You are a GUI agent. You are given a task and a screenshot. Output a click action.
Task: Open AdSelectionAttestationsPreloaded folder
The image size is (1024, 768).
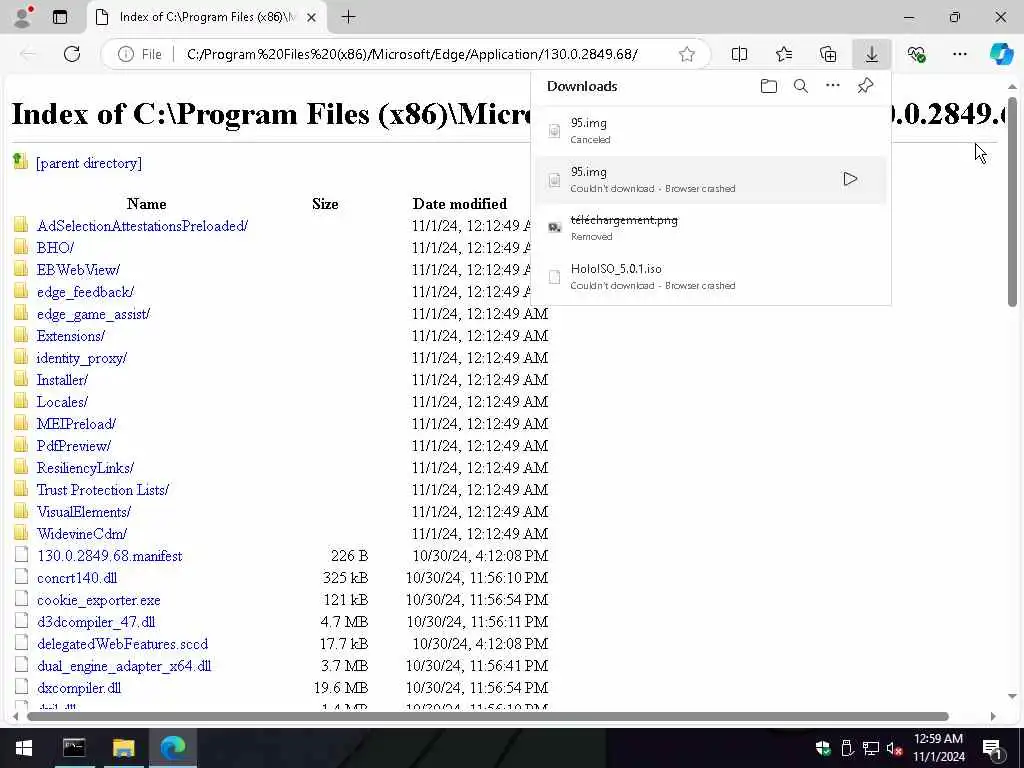coord(142,226)
